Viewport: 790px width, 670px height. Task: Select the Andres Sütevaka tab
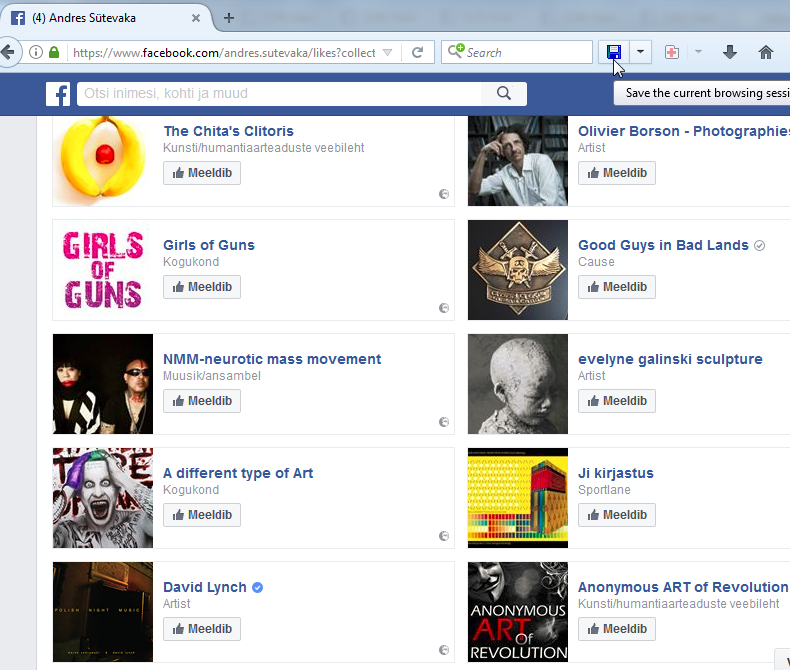[x=106, y=18]
